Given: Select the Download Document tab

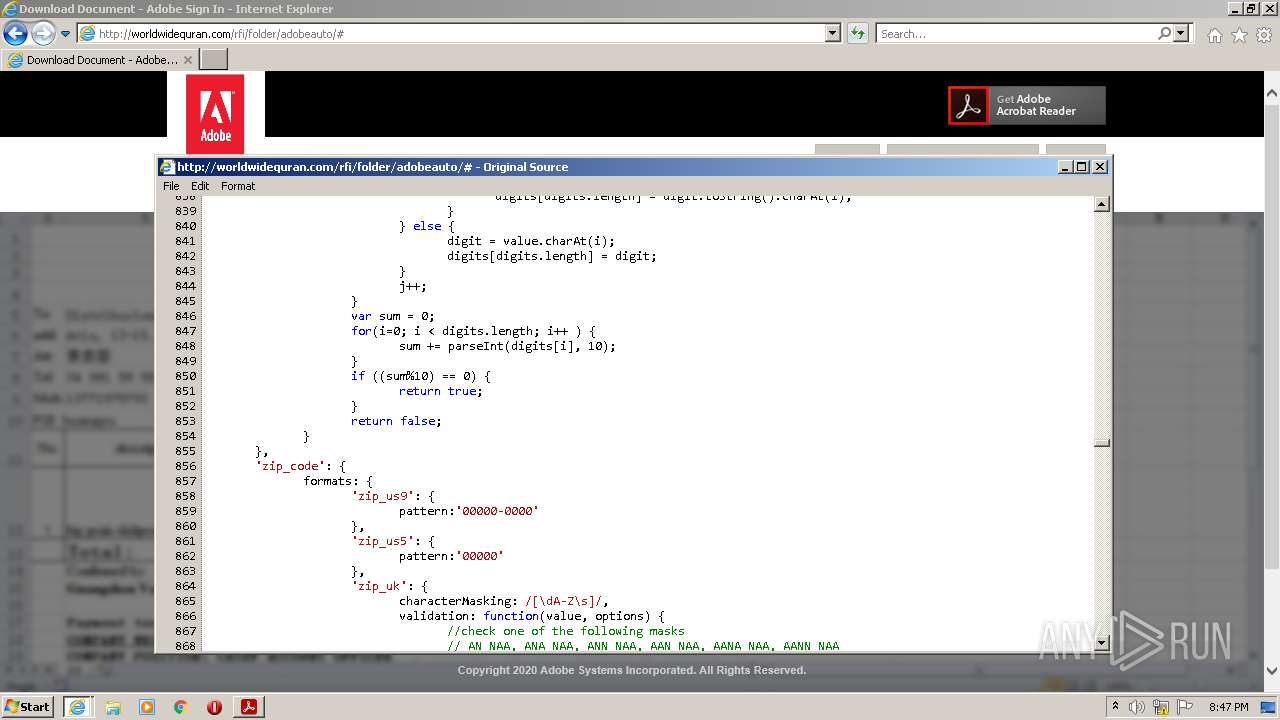Looking at the screenshot, I should click(x=100, y=60).
